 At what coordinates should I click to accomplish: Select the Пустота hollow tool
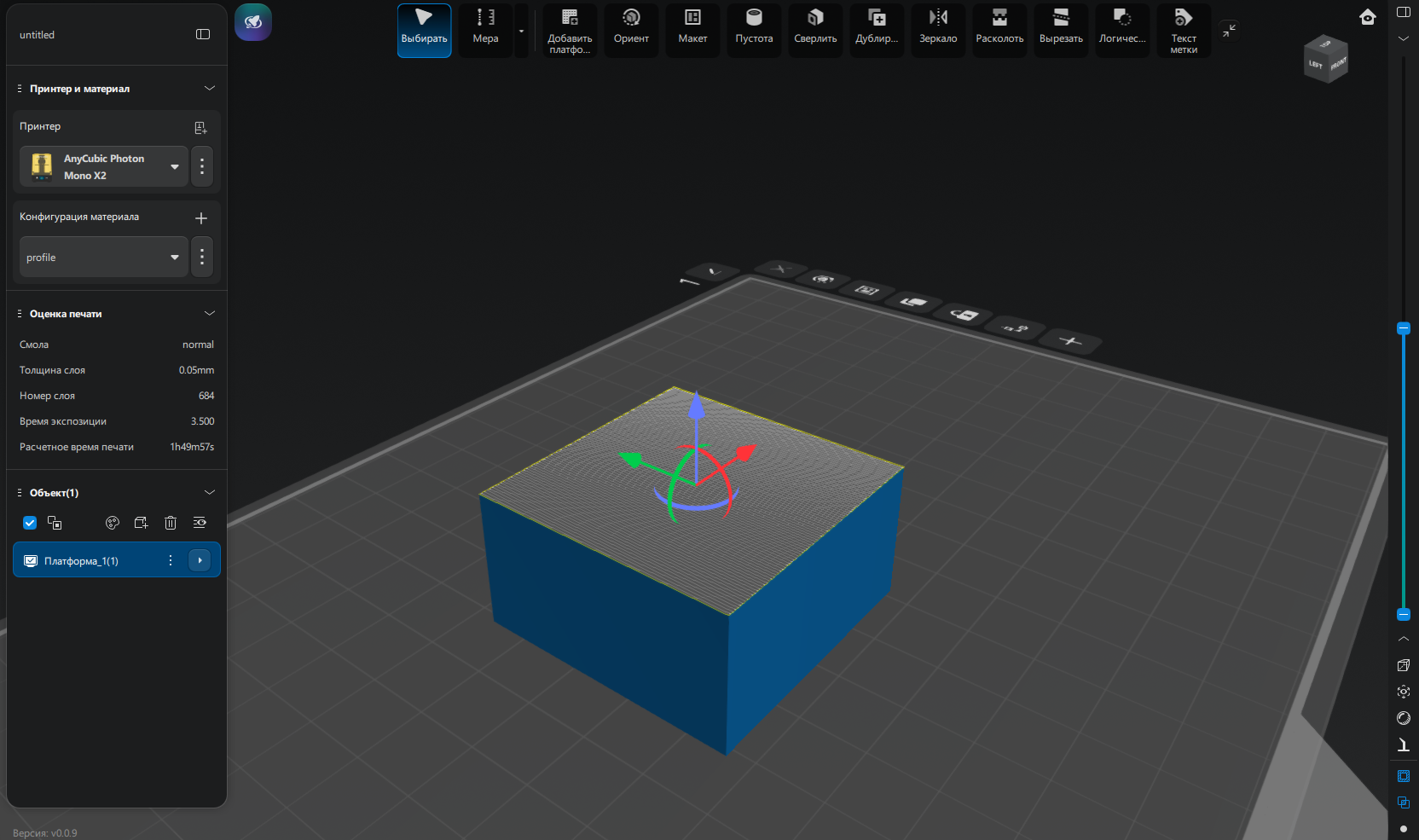[x=754, y=31]
